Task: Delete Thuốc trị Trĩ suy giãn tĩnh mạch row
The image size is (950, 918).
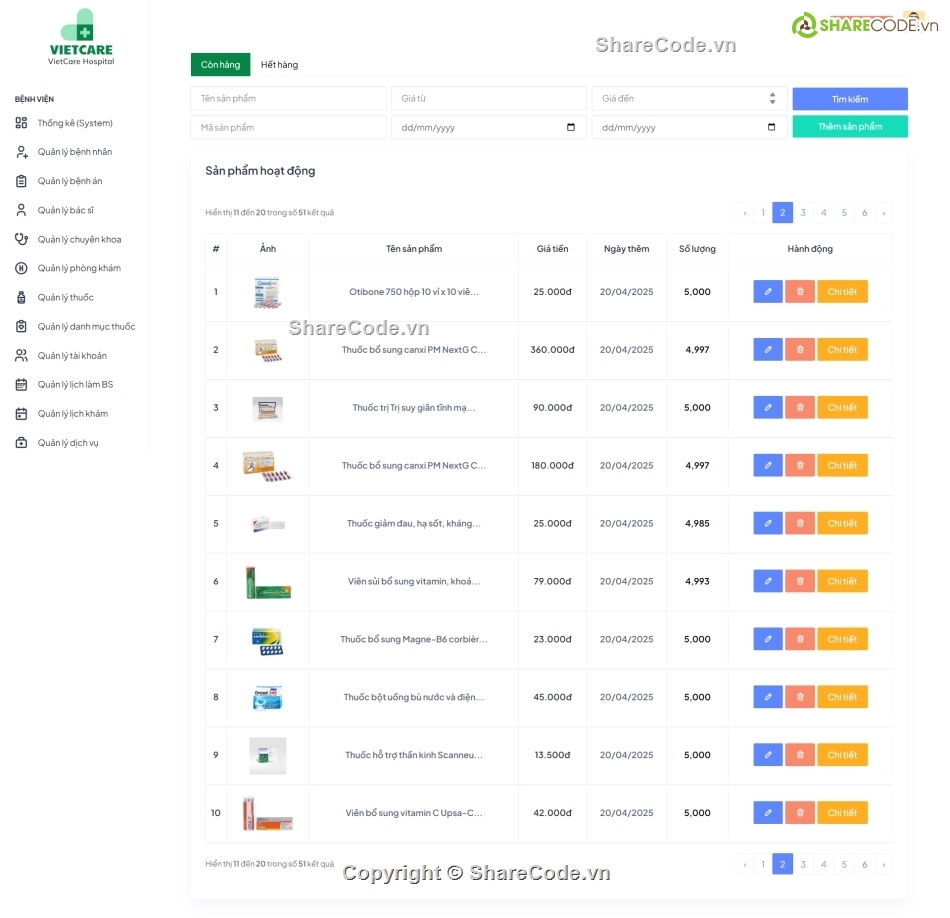Action: pyautogui.click(x=800, y=407)
